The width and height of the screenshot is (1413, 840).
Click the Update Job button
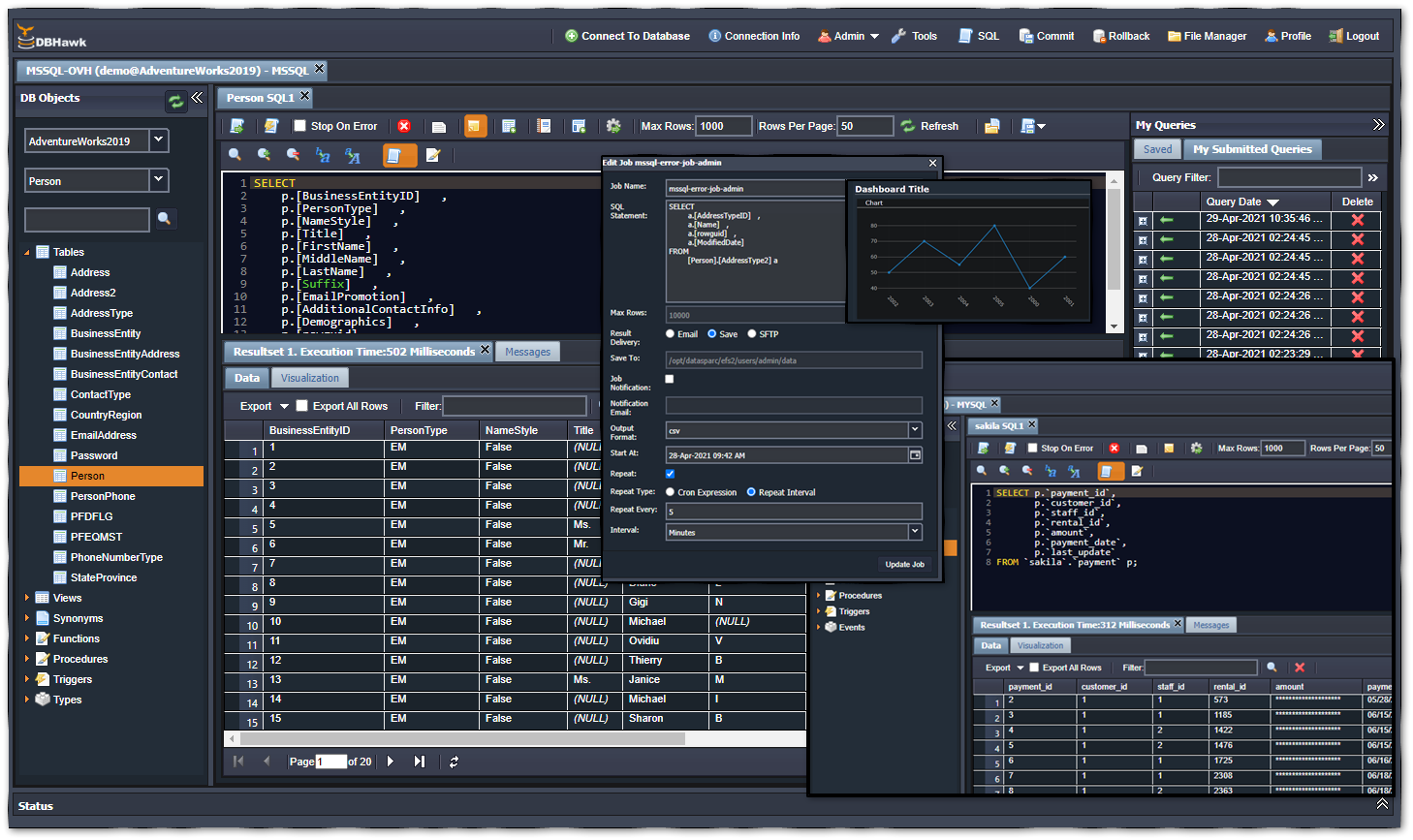904,564
